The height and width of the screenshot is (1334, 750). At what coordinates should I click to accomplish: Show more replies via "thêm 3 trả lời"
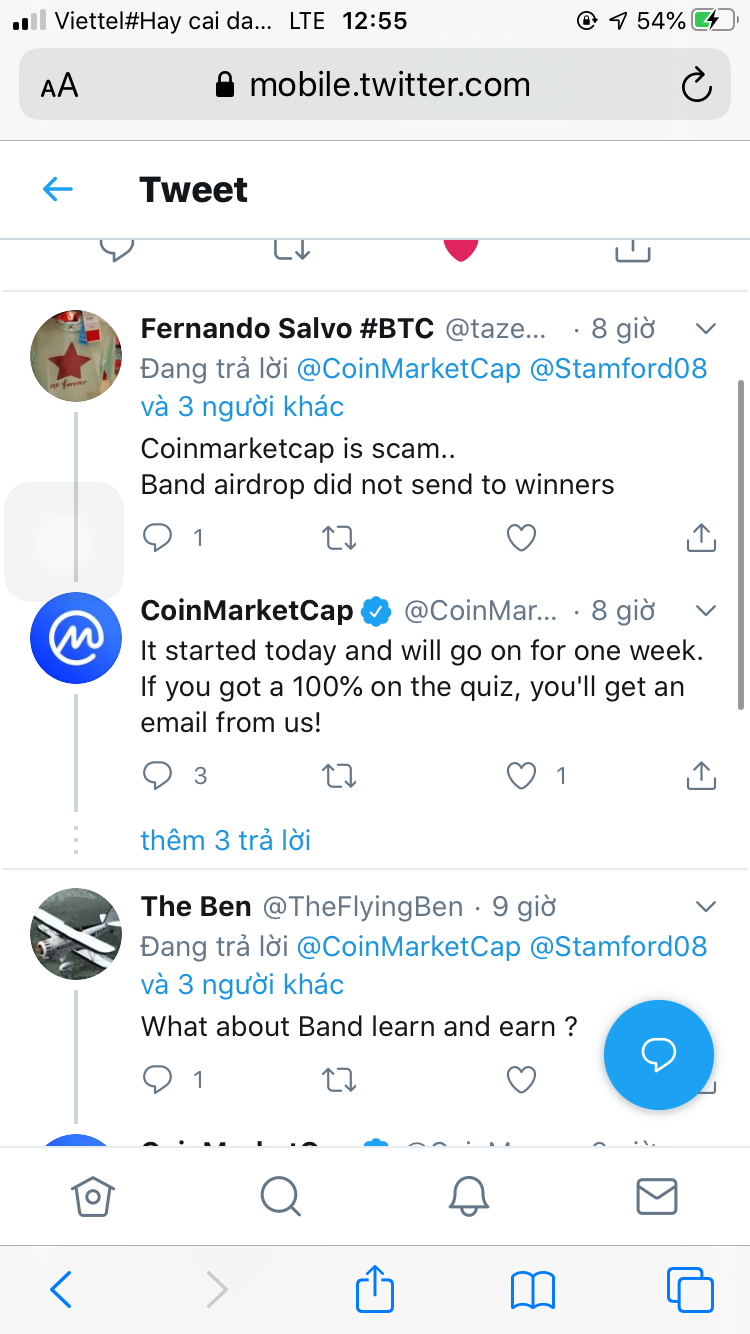226,840
